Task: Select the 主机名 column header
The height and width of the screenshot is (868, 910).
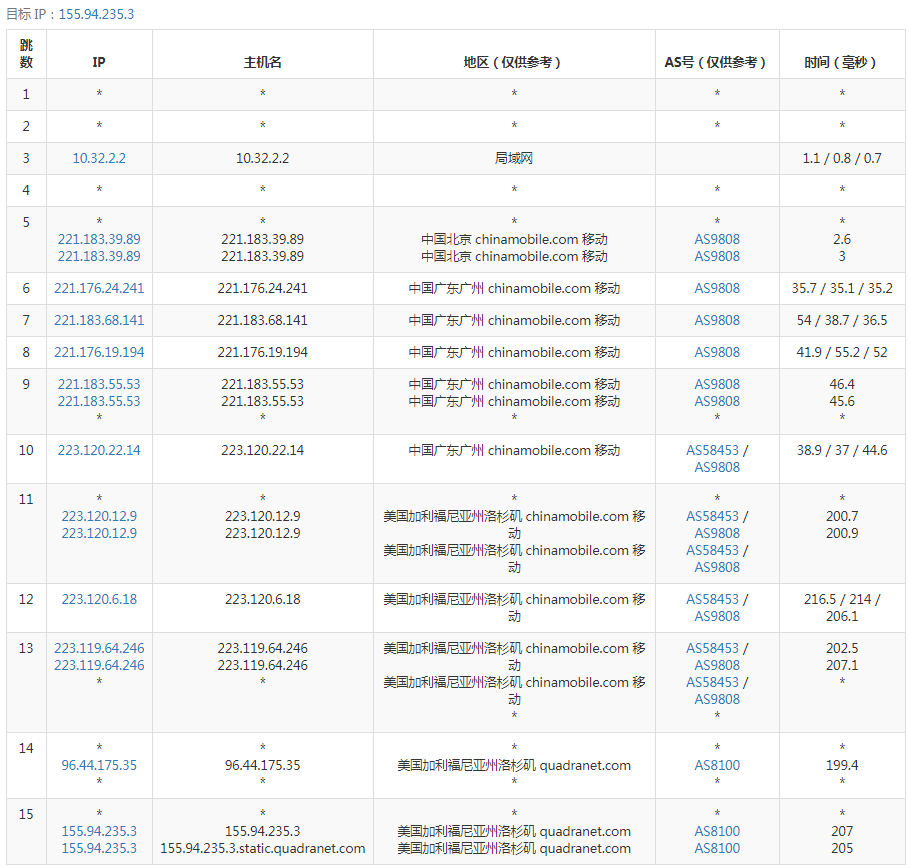Action: [263, 54]
